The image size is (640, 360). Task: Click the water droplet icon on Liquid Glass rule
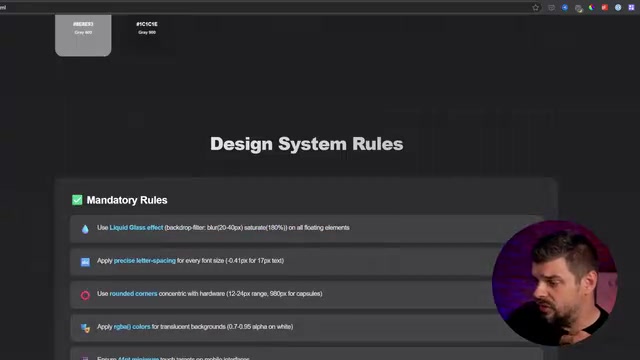pos(85,229)
